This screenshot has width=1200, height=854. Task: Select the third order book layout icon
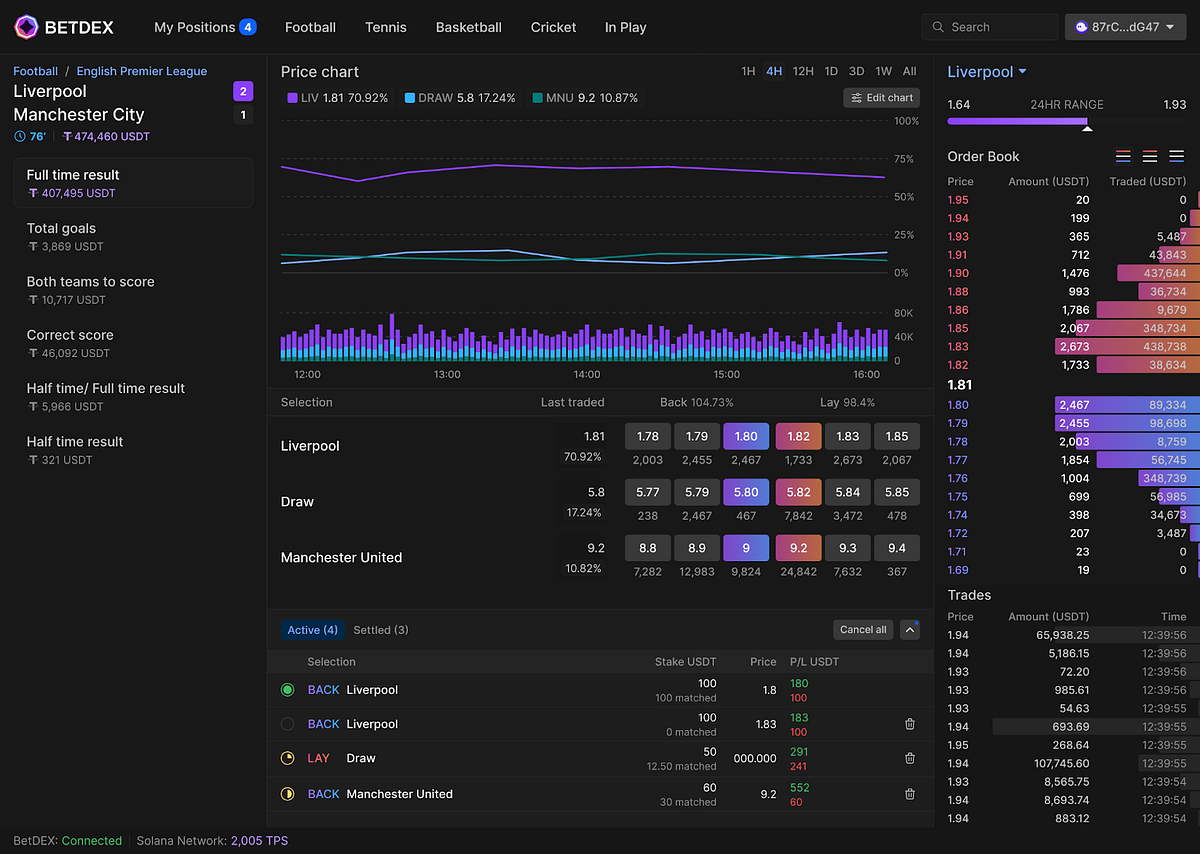click(x=1176, y=156)
